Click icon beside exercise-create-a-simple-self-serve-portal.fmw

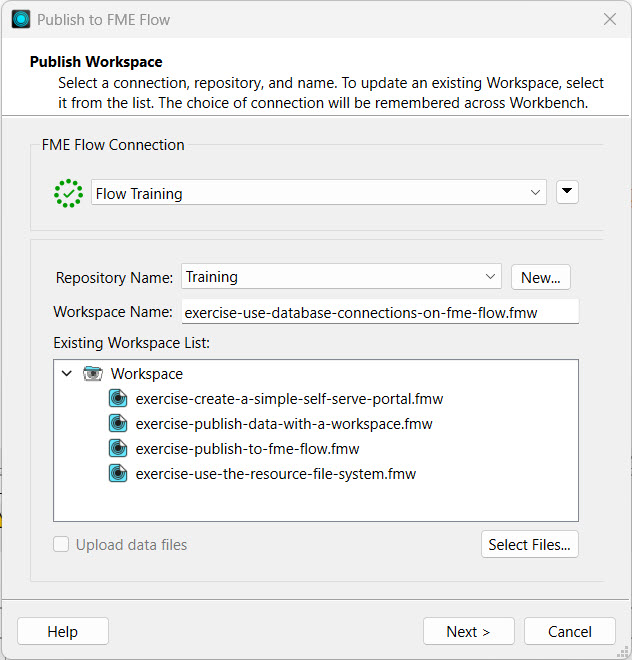pos(119,399)
